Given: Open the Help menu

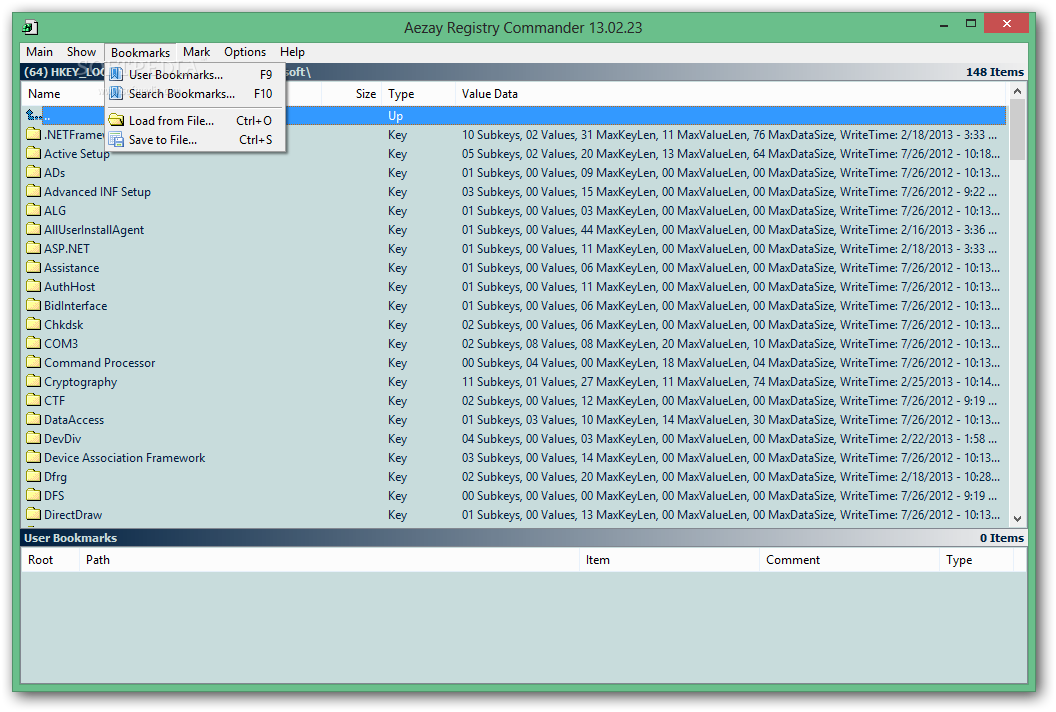Looking at the screenshot, I should [x=292, y=52].
